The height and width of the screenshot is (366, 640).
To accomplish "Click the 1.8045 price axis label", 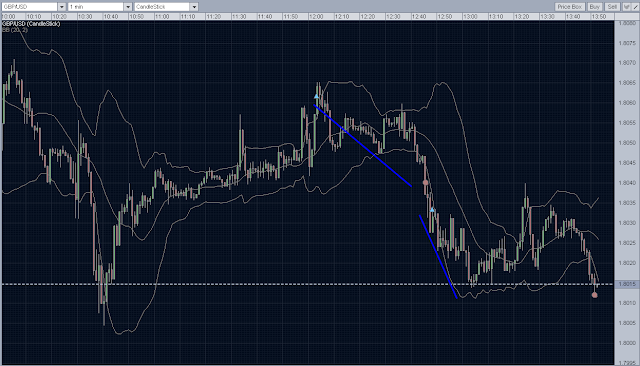I will coord(627,163).
